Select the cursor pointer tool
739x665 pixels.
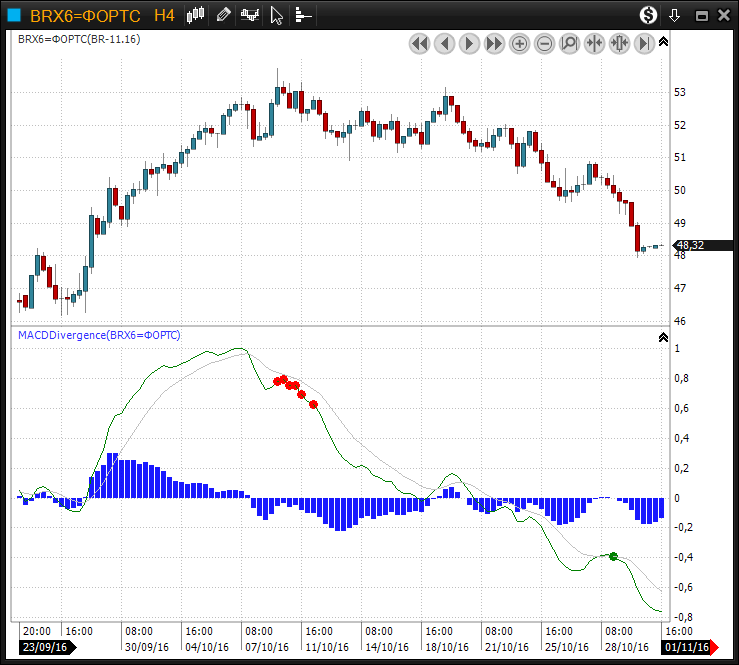click(x=277, y=15)
